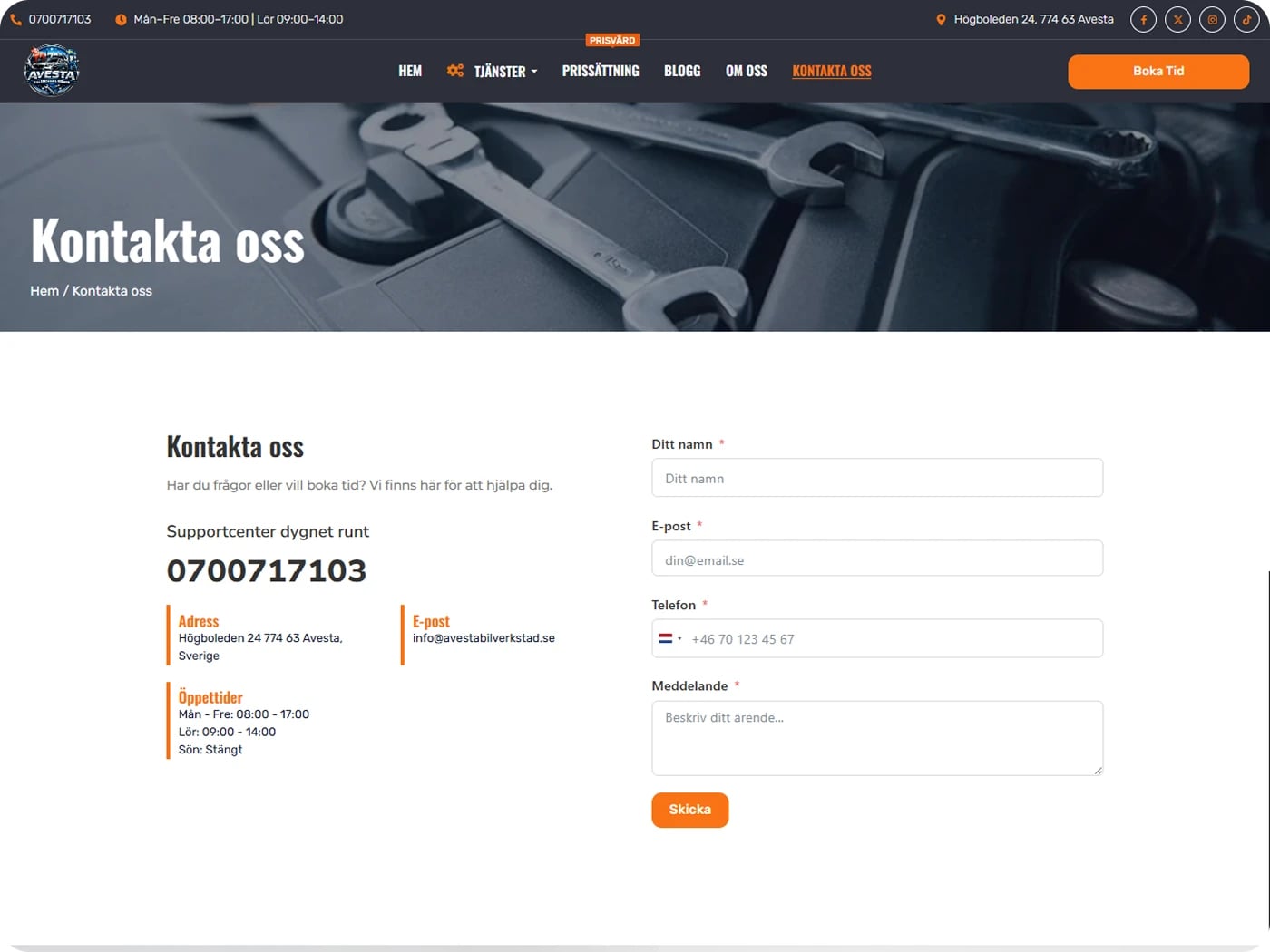
Task: Click the info@avestabilverkstad.se email address
Action: 484,638
